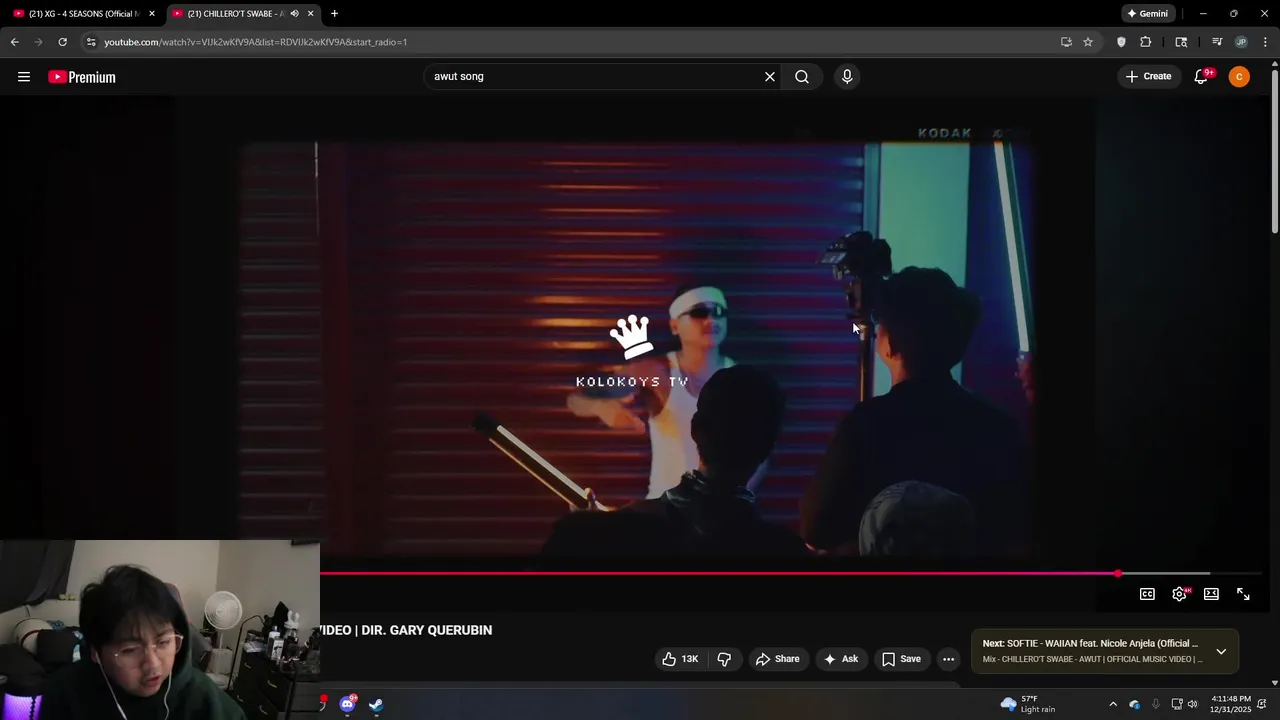The image size is (1280, 720).
Task: Go to YouTube Premium home logo
Action: coord(82,77)
